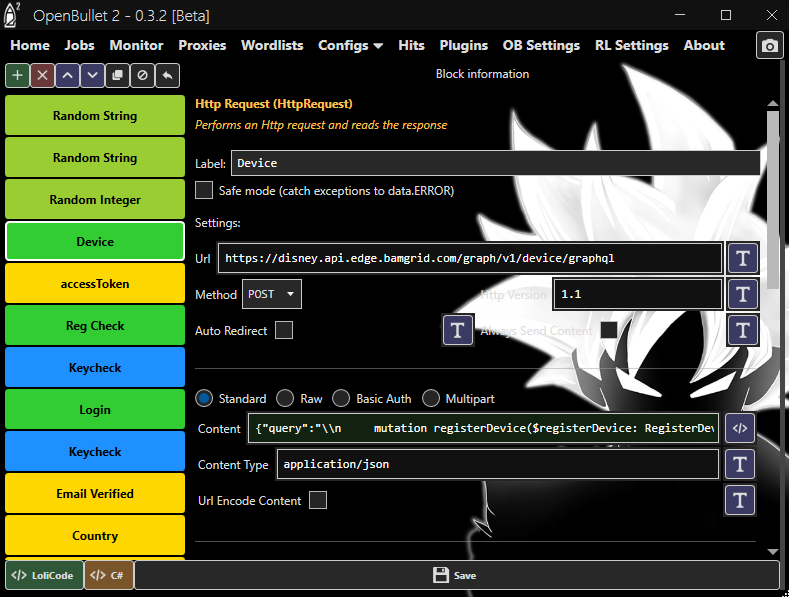Toggle the Auto Redirect checkbox
The image size is (789, 597).
click(x=284, y=330)
